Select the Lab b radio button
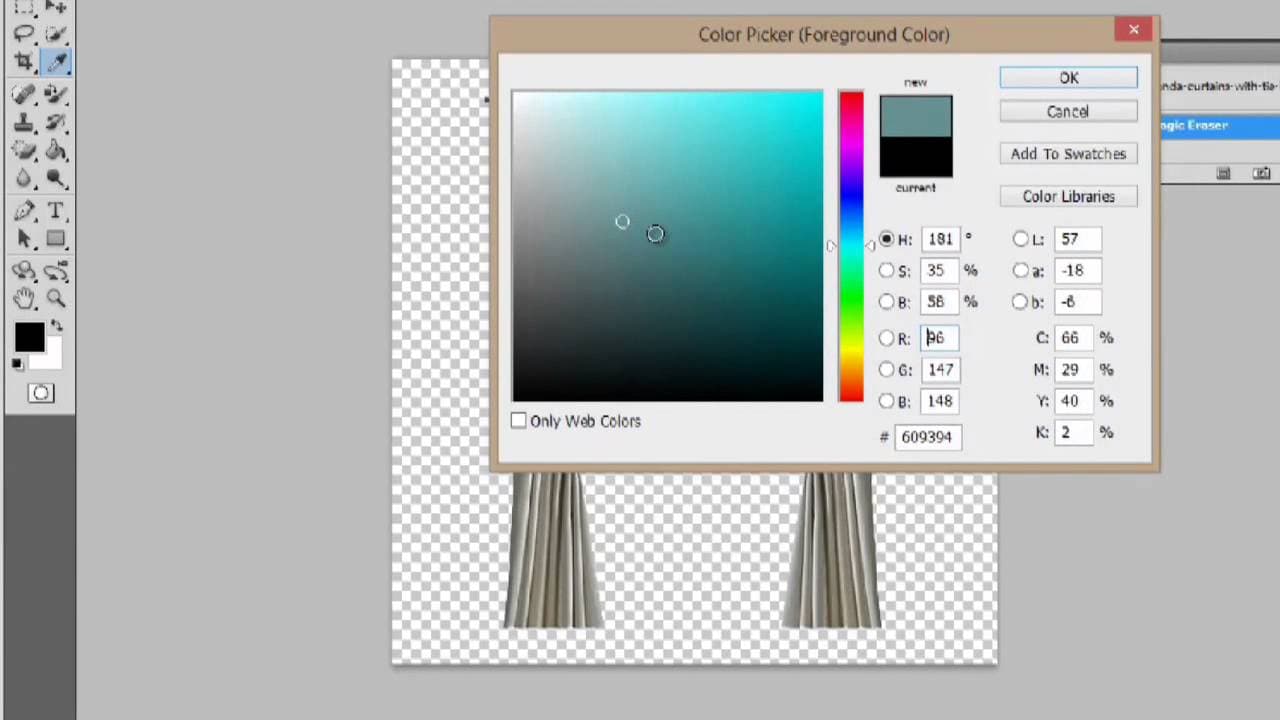 [x=1020, y=302]
